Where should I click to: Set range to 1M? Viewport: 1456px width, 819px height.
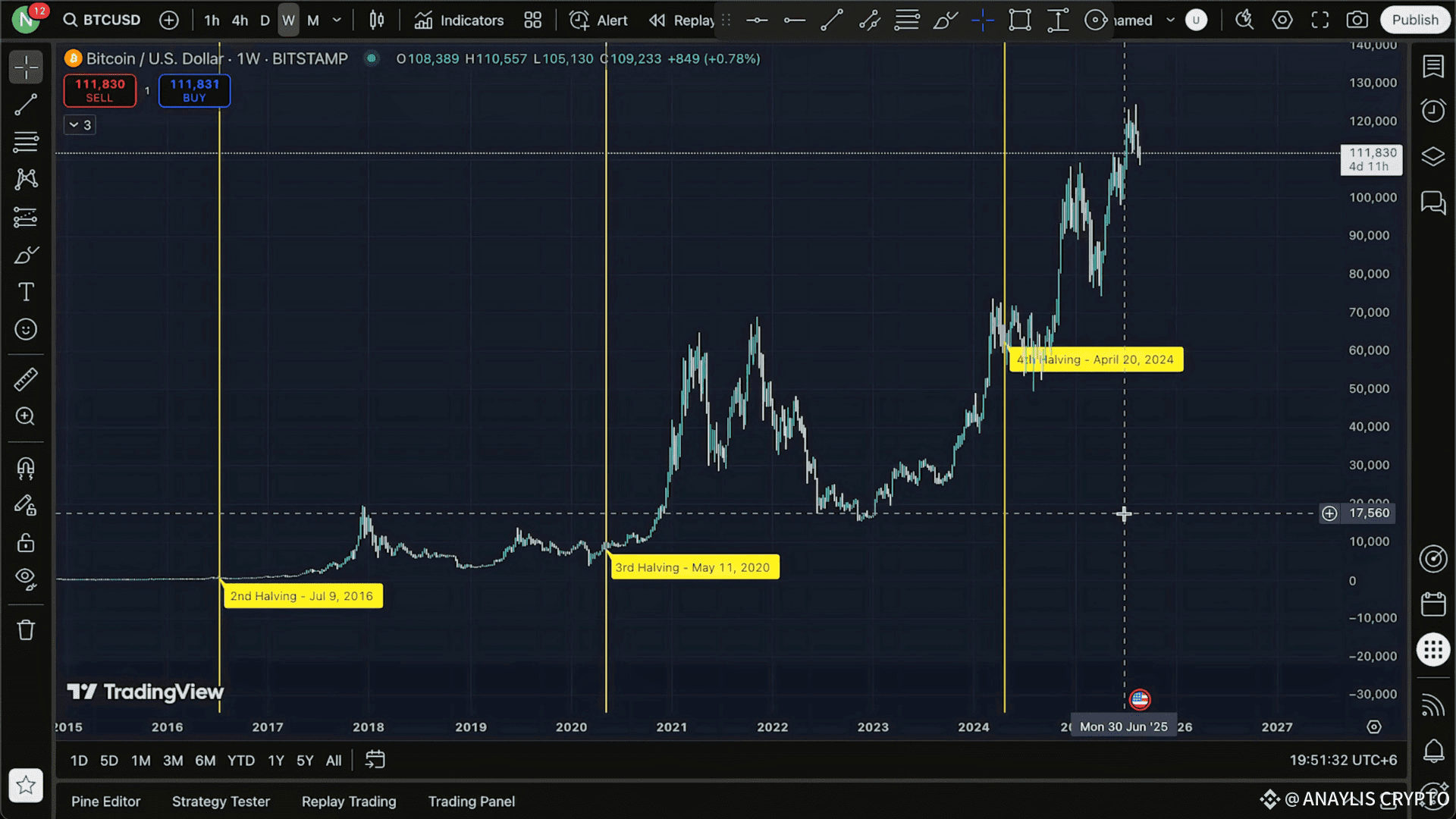[x=141, y=761]
